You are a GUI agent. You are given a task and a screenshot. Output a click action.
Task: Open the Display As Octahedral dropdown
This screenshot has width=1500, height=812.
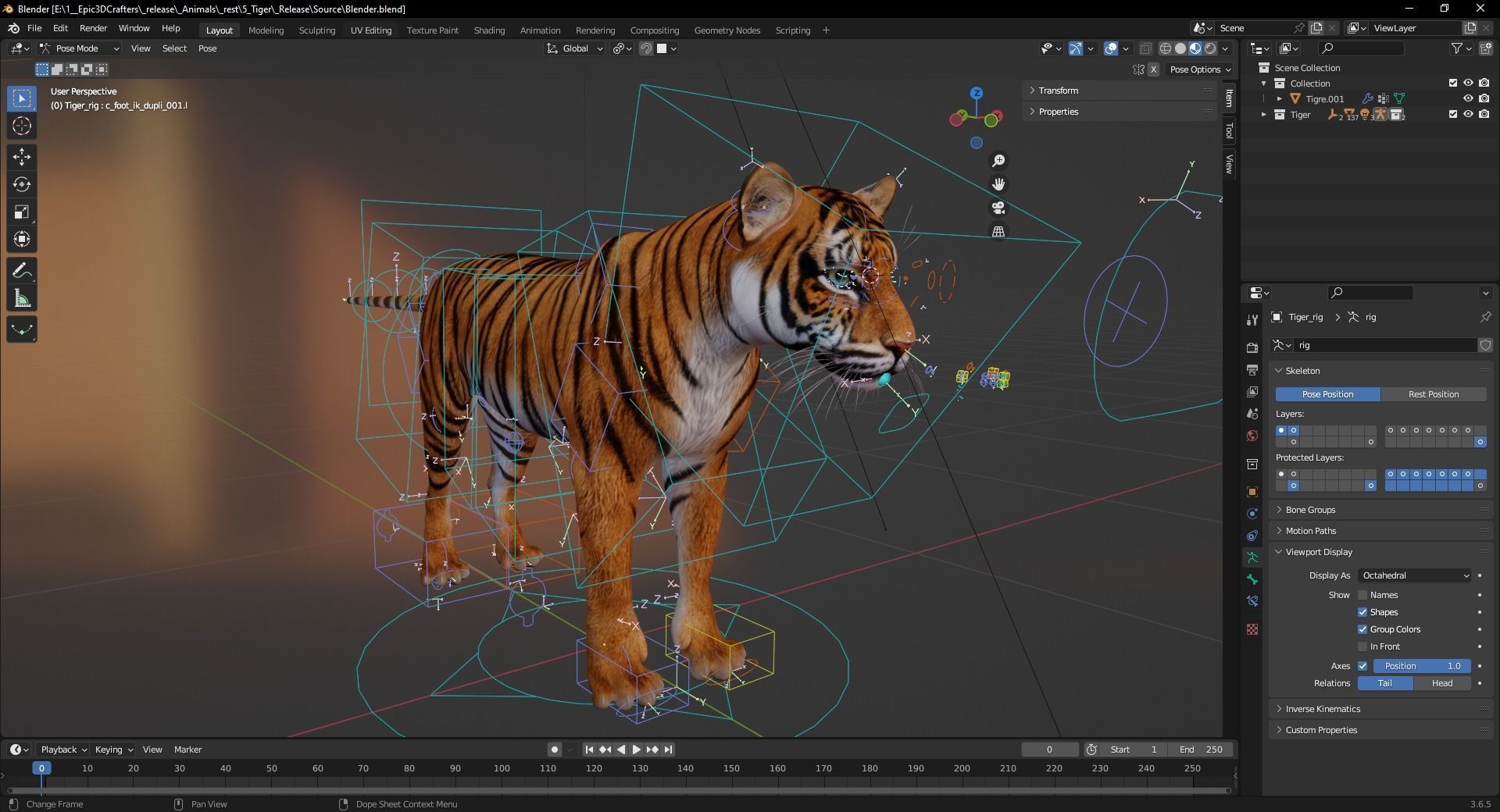(x=1414, y=575)
